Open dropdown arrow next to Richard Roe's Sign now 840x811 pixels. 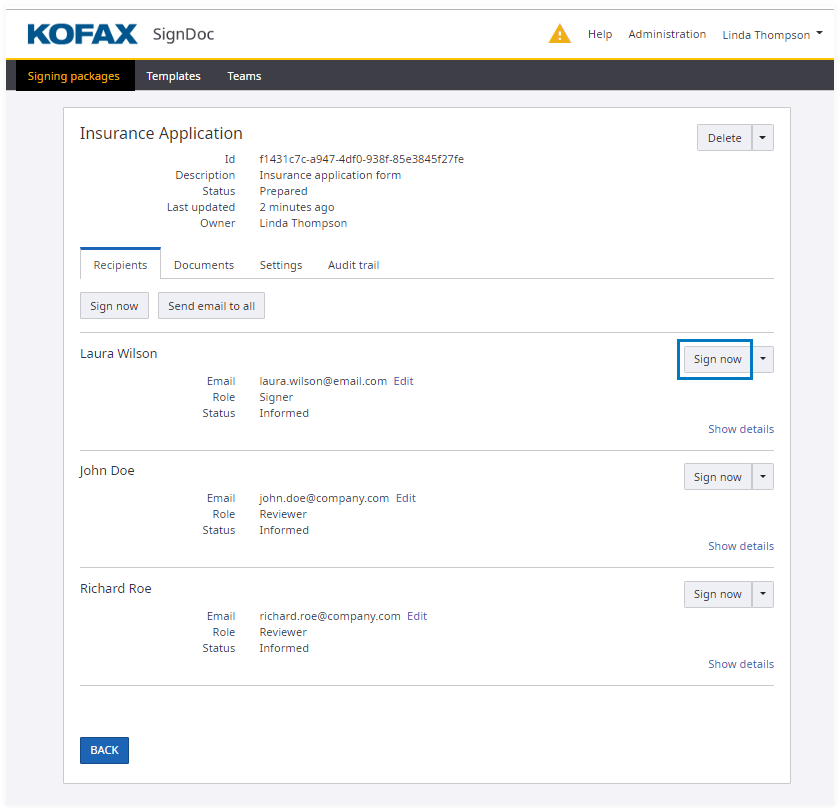point(763,594)
